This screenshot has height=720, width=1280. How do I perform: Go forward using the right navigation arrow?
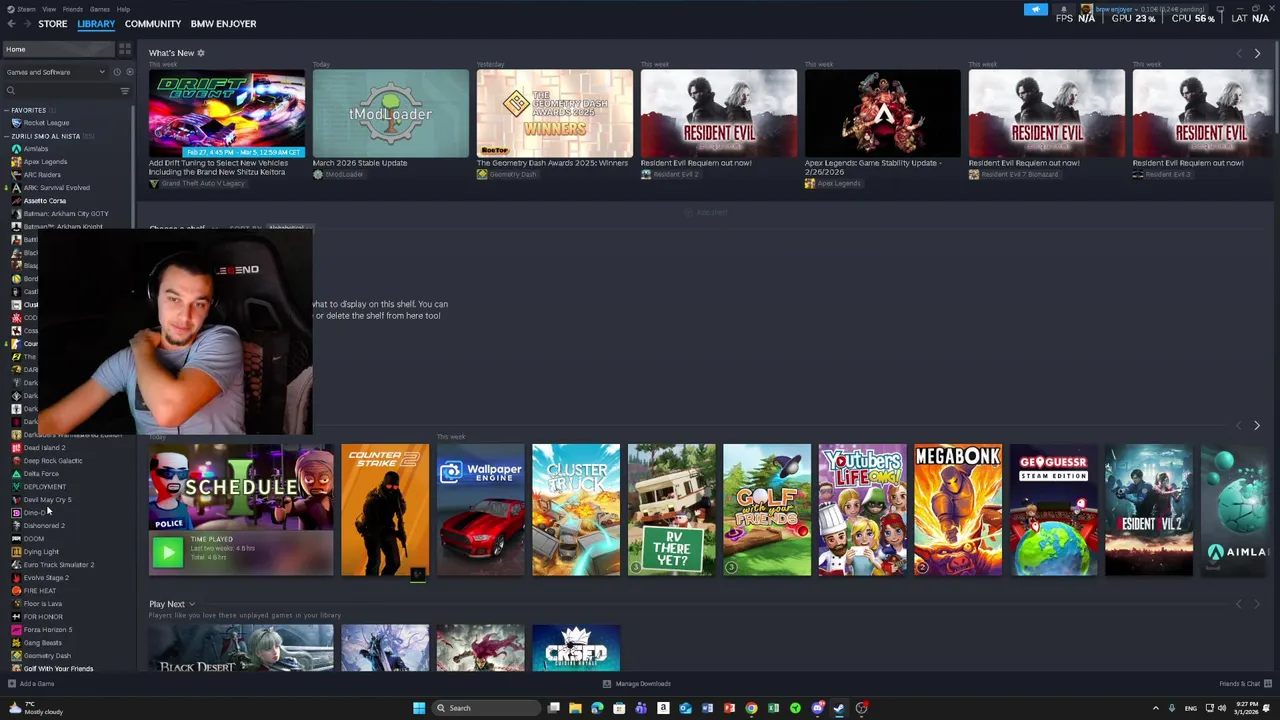point(26,24)
